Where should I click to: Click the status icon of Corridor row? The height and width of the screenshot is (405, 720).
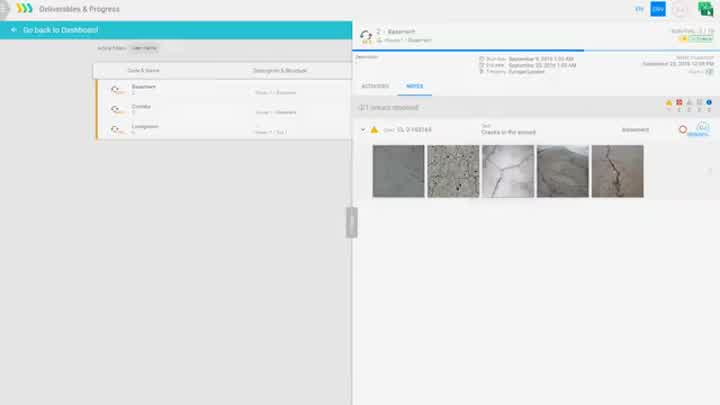click(x=117, y=110)
